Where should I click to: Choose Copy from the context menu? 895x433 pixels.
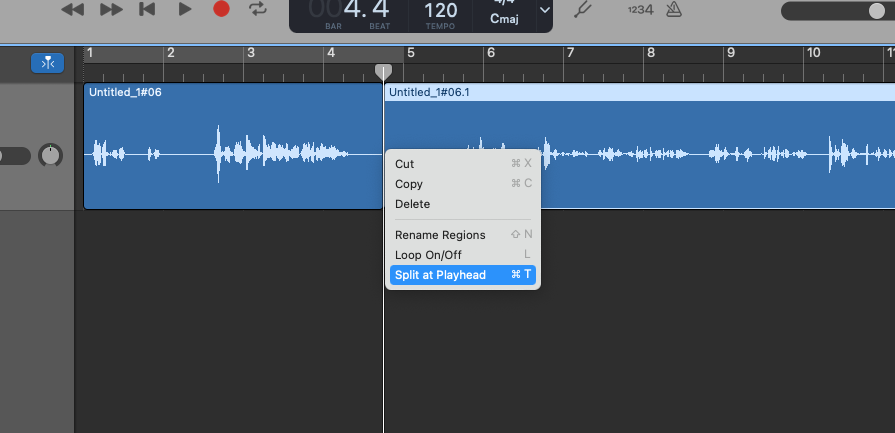(x=462, y=184)
